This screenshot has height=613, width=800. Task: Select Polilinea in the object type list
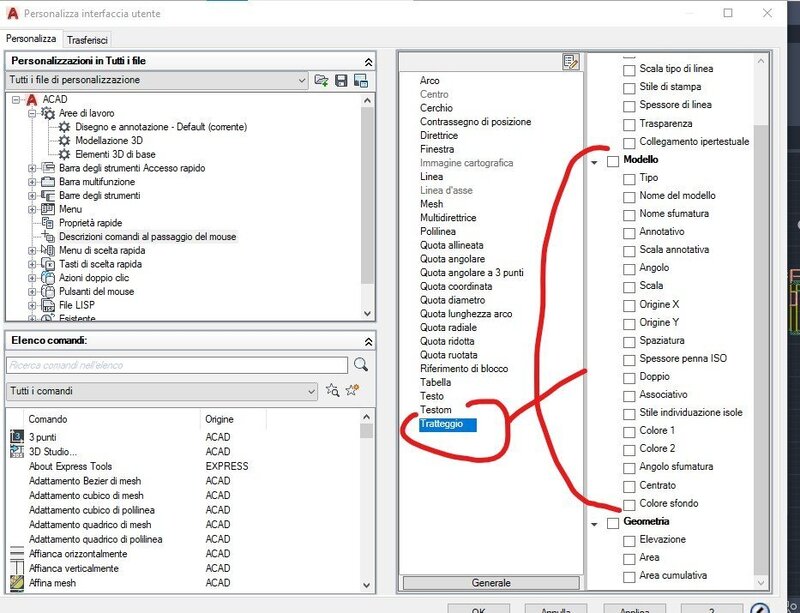tap(438, 231)
